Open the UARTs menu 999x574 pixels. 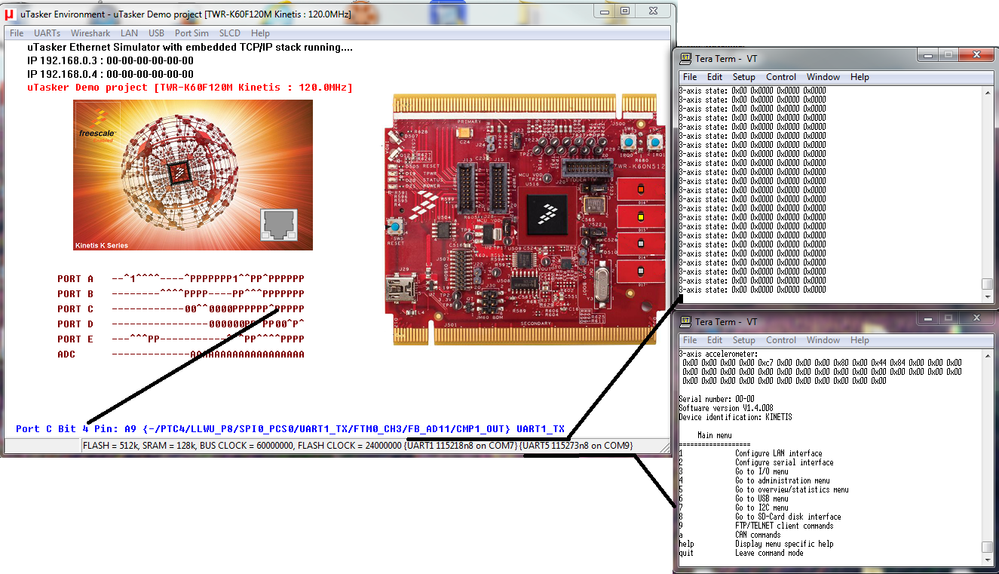pyautogui.click(x=47, y=33)
